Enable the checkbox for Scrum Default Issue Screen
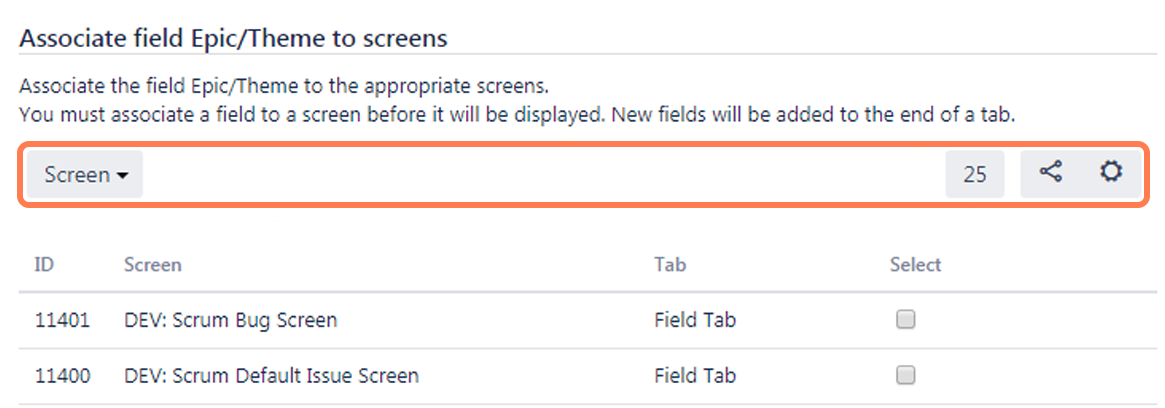 pos(906,376)
